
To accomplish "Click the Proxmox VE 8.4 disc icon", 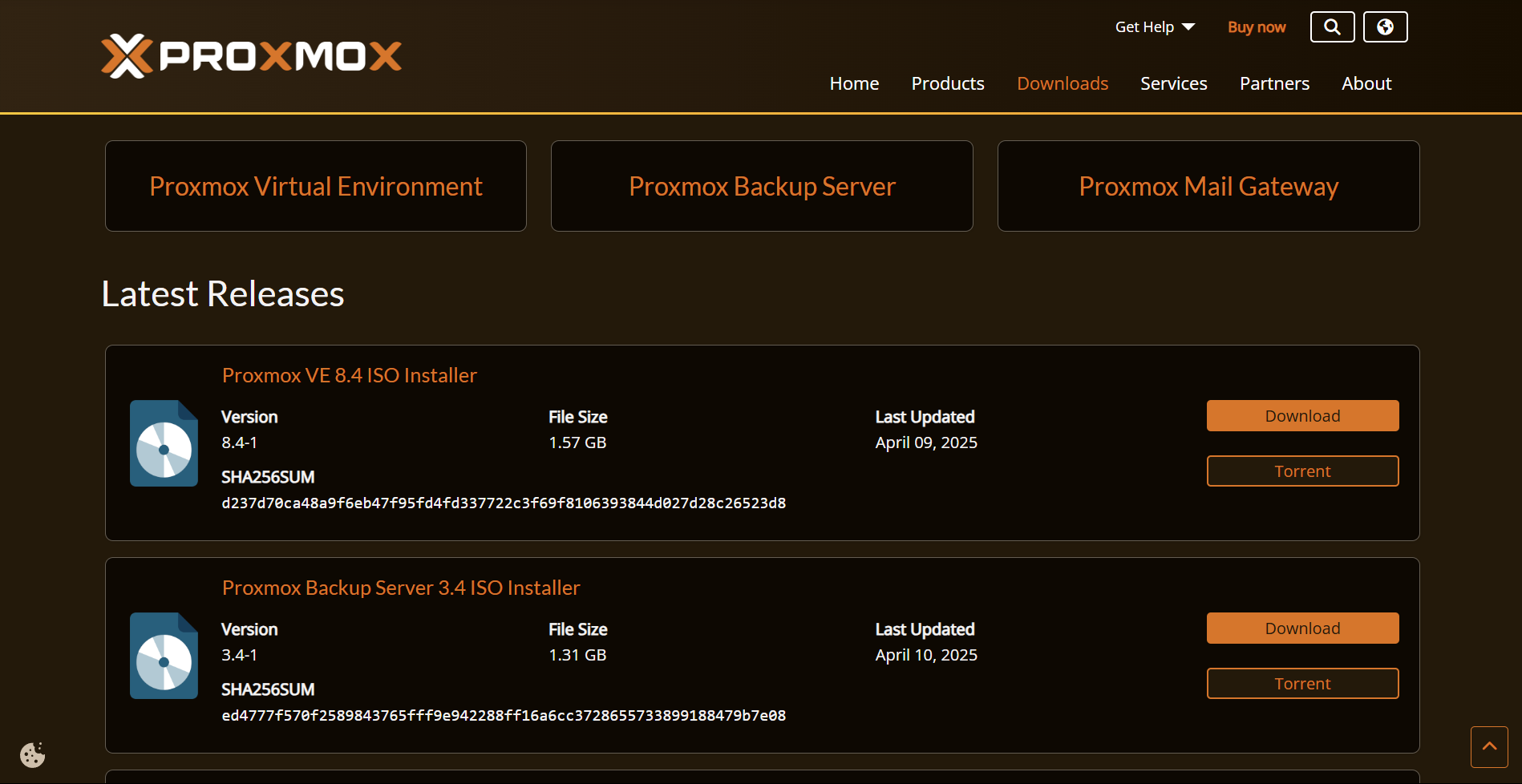I will (x=164, y=443).
